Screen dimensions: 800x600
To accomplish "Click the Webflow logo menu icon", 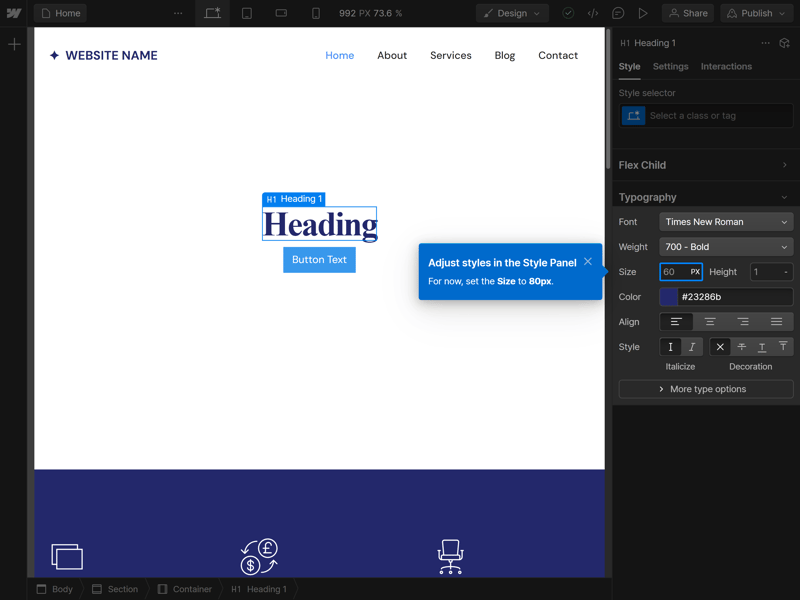I will (14, 13).
